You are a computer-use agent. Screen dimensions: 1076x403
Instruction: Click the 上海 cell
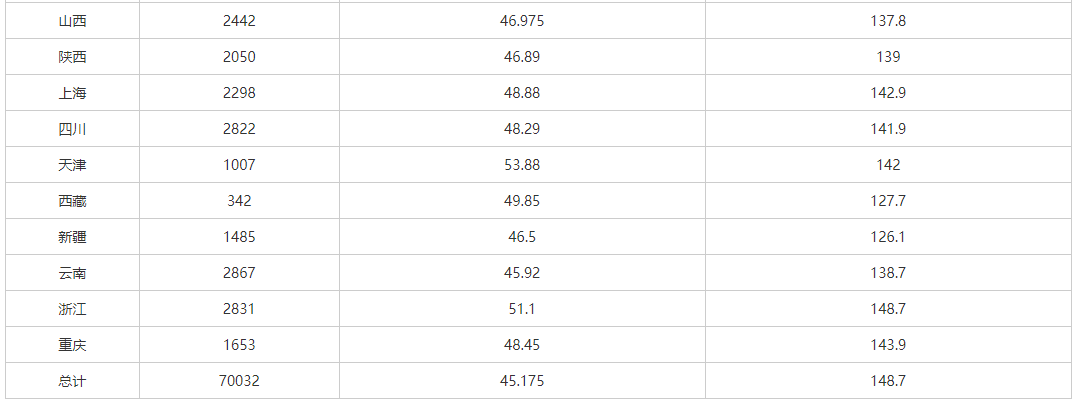[x=72, y=93]
